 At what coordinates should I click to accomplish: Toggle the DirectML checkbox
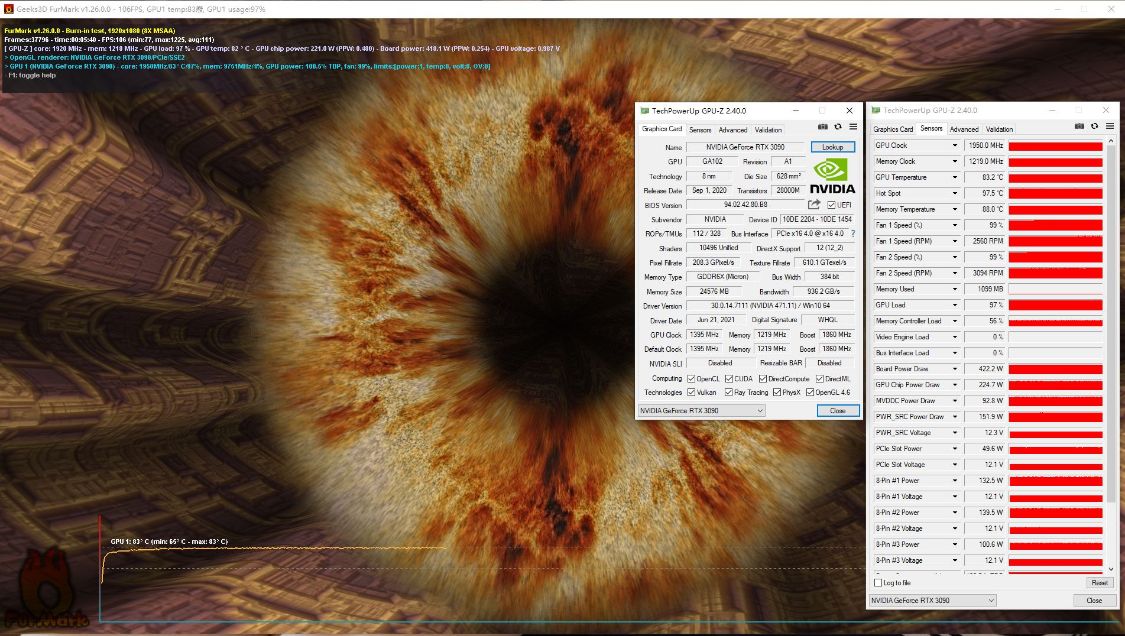click(x=819, y=378)
